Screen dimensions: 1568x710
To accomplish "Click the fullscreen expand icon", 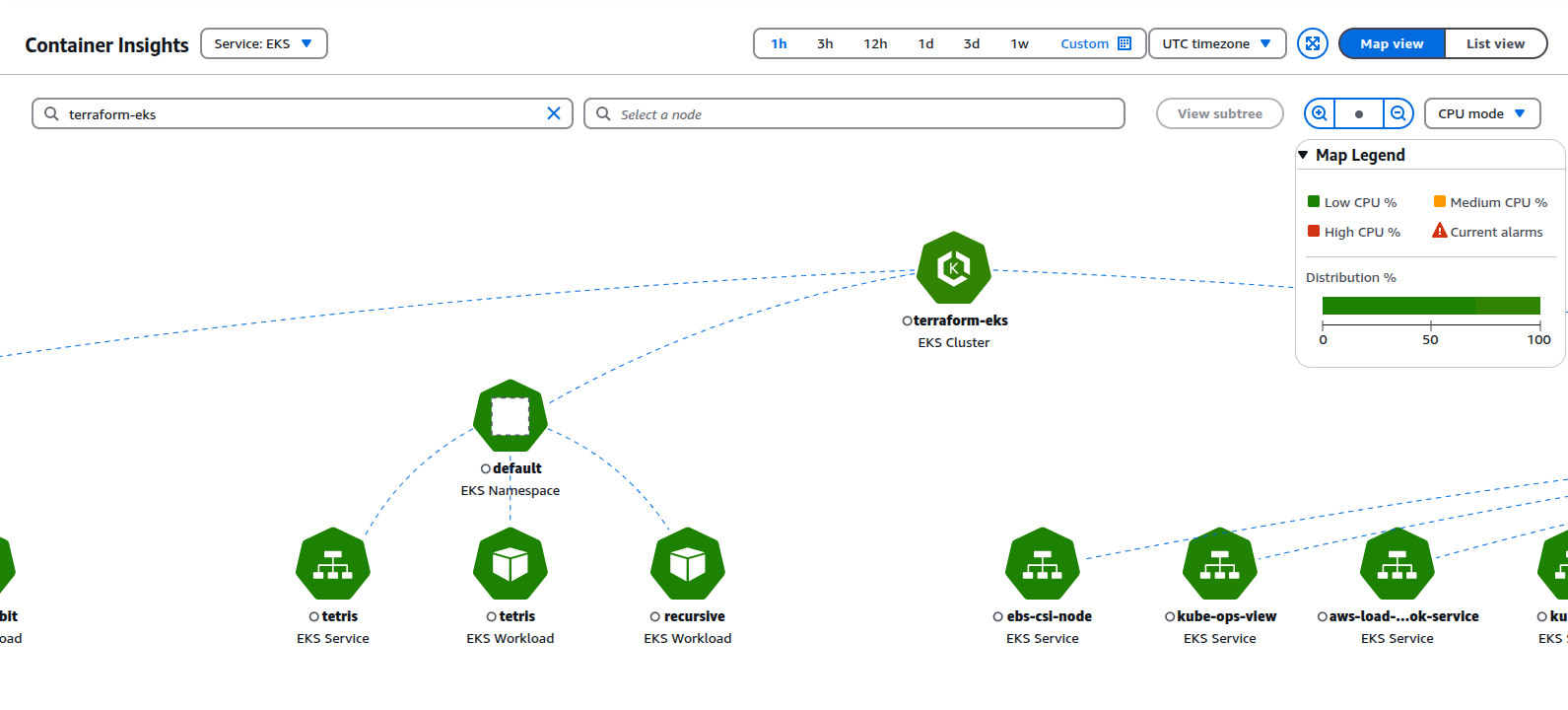I will pyautogui.click(x=1313, y=43).
